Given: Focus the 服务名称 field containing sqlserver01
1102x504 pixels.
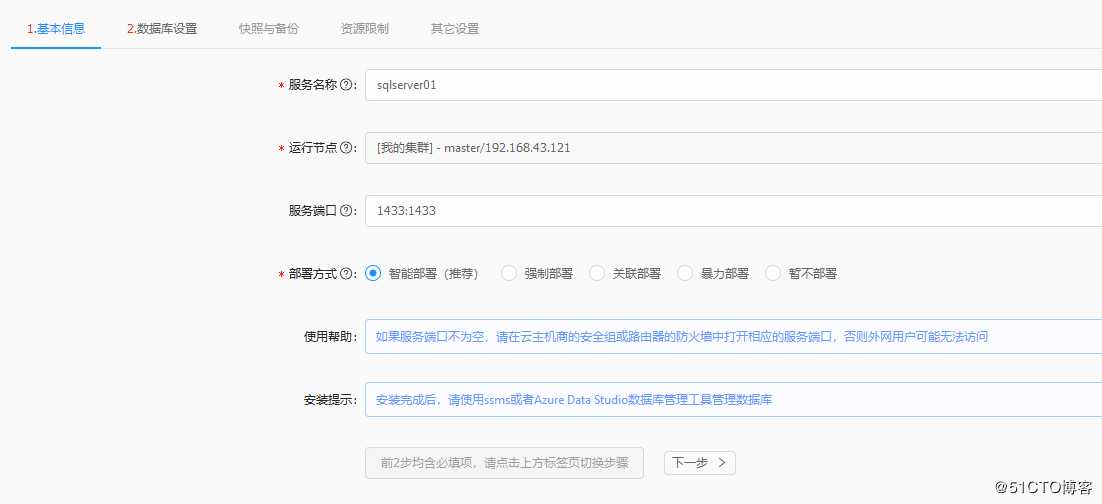Looking at the screenshot, I should click(x=733, y=85).
